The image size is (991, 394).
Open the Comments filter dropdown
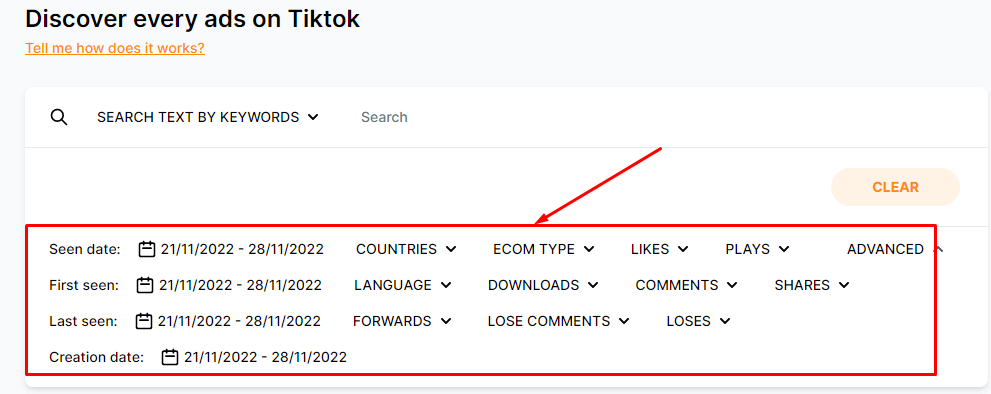click(686, 285)
